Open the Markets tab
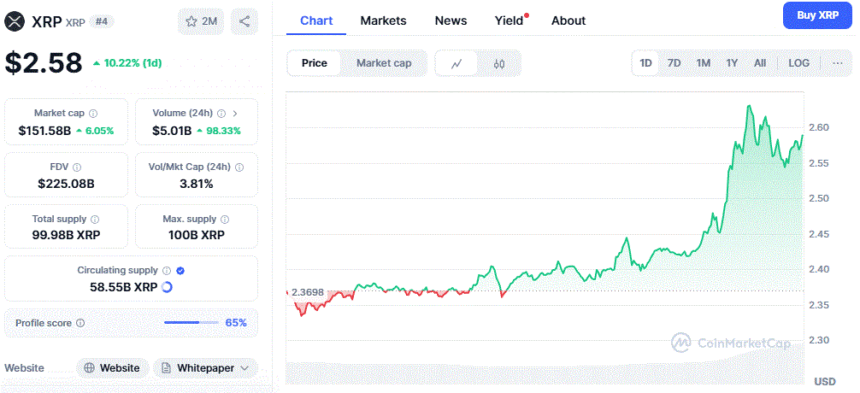This screenshot has height=393, width=860. click(383, 21)
